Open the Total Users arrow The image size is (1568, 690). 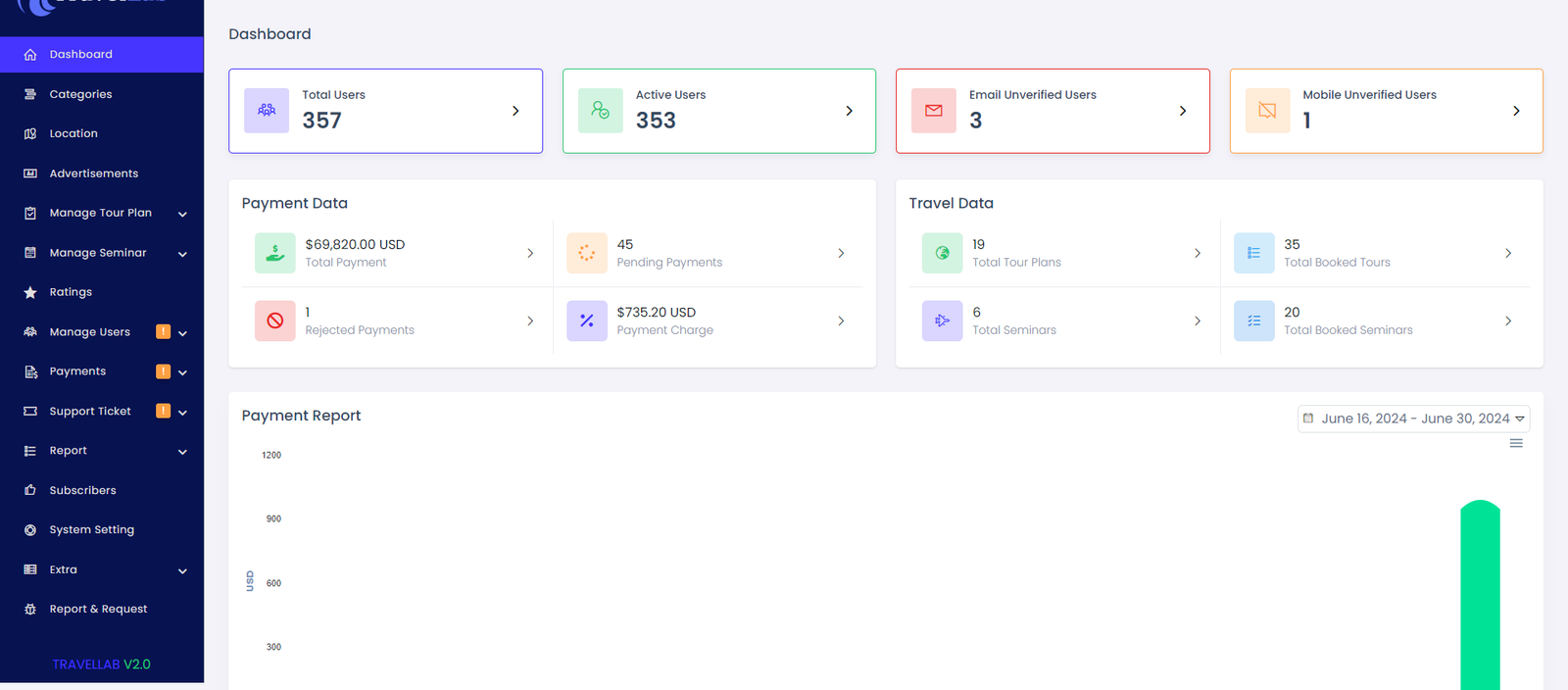point(515,111)
